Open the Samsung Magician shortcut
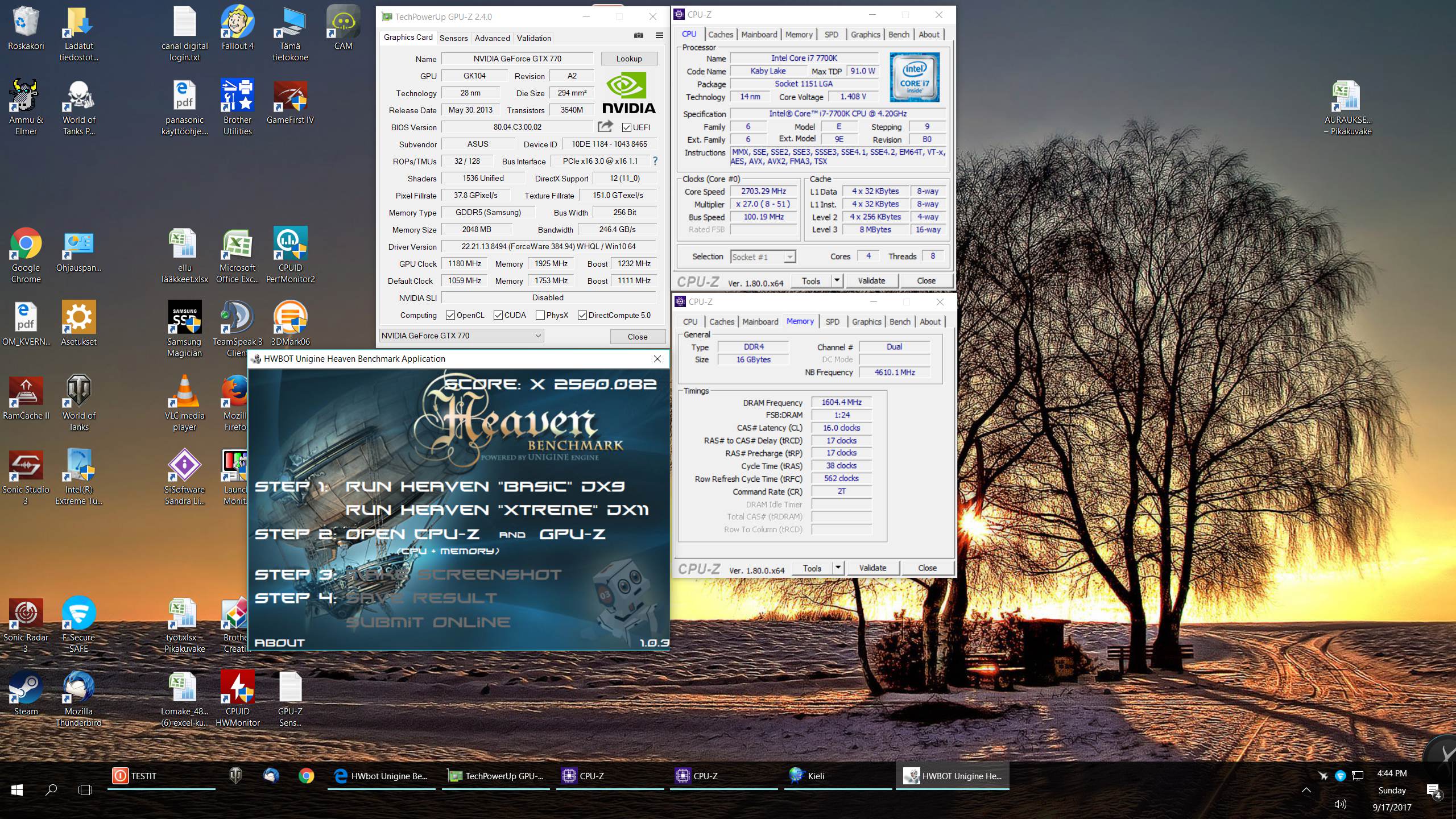1456x819 pixels. pos(184,330)
